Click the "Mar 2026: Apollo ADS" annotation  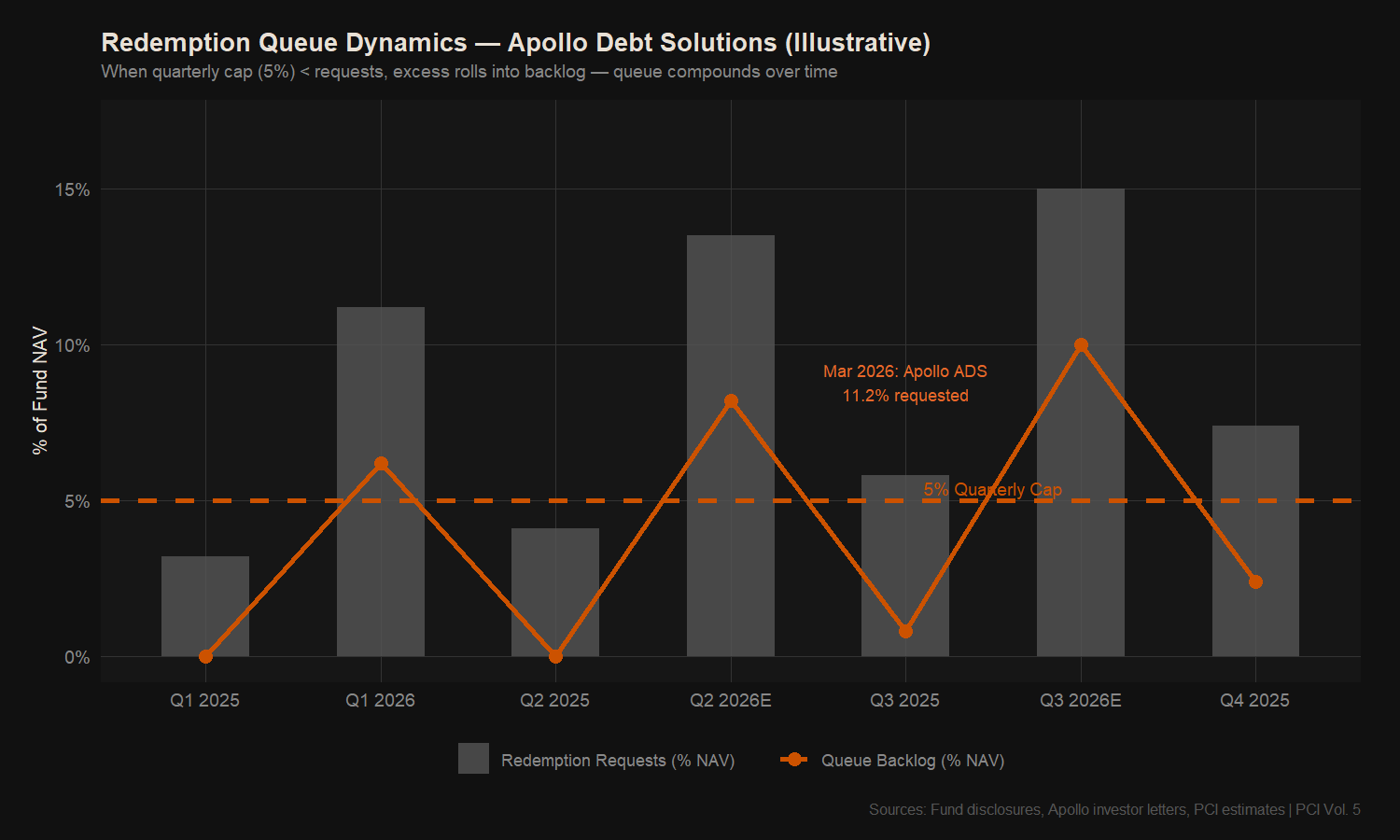click(904, 371)
